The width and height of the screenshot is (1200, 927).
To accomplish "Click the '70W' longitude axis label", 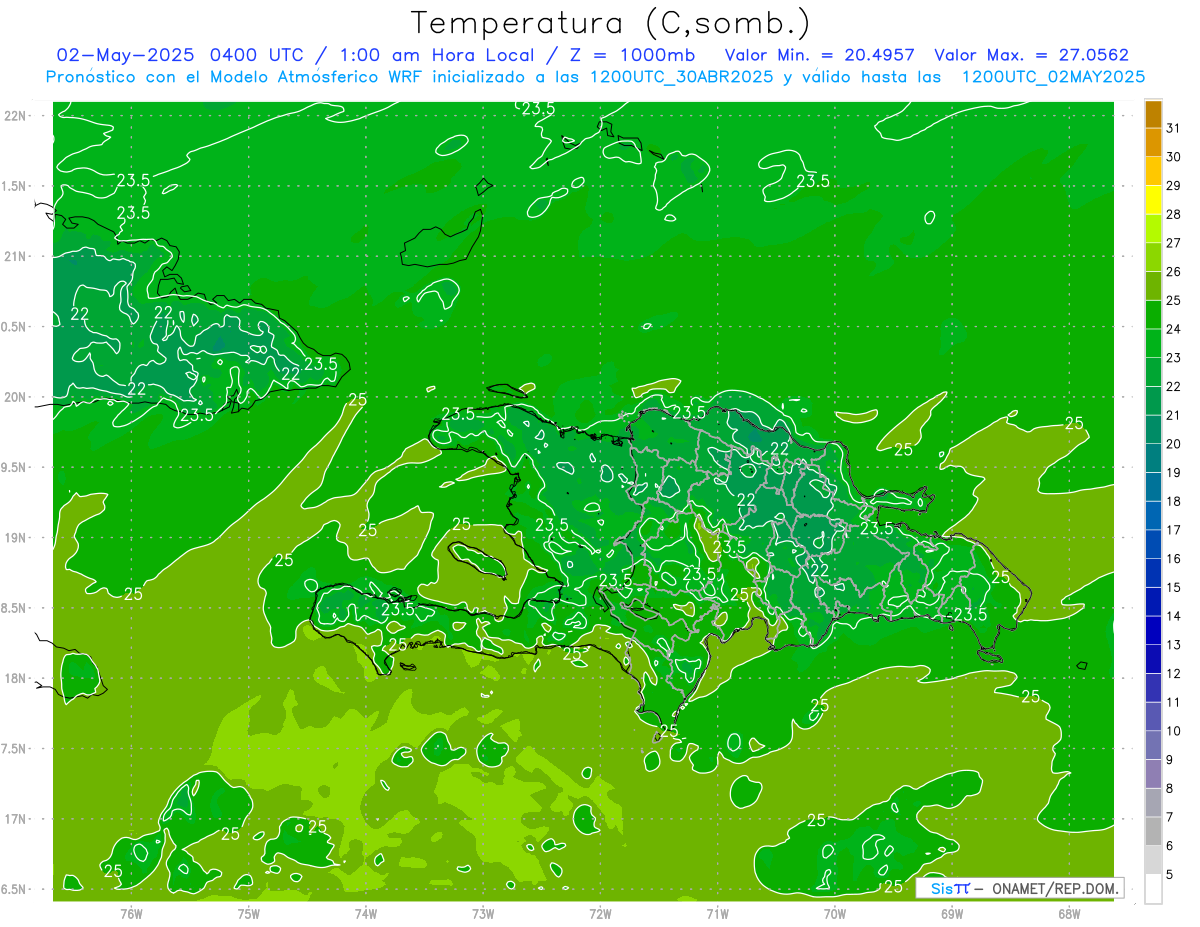I will tap(835, 913).
